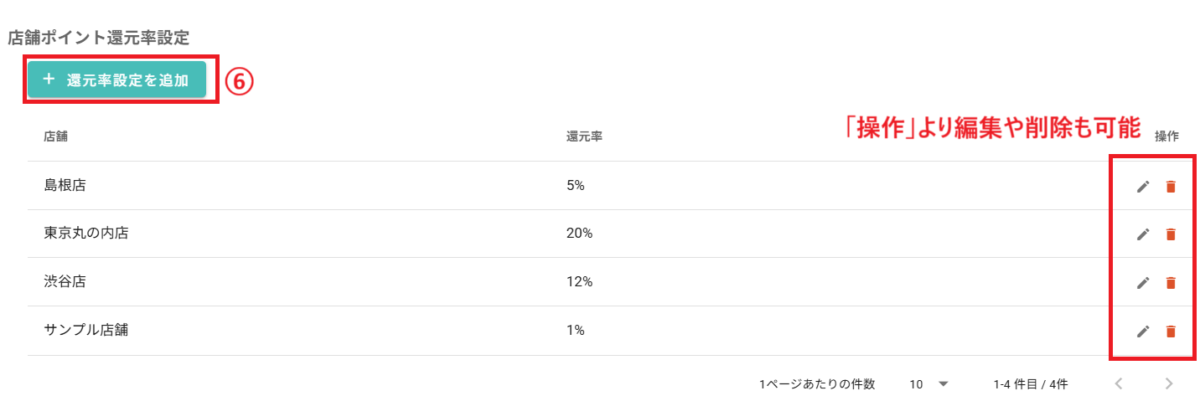Sort by the 店舗 column header
The image size is (1200, 401).
pos(55,135)
